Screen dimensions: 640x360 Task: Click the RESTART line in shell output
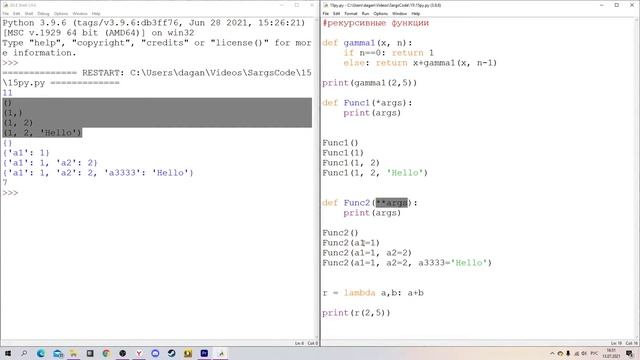(x=157, y=78)
